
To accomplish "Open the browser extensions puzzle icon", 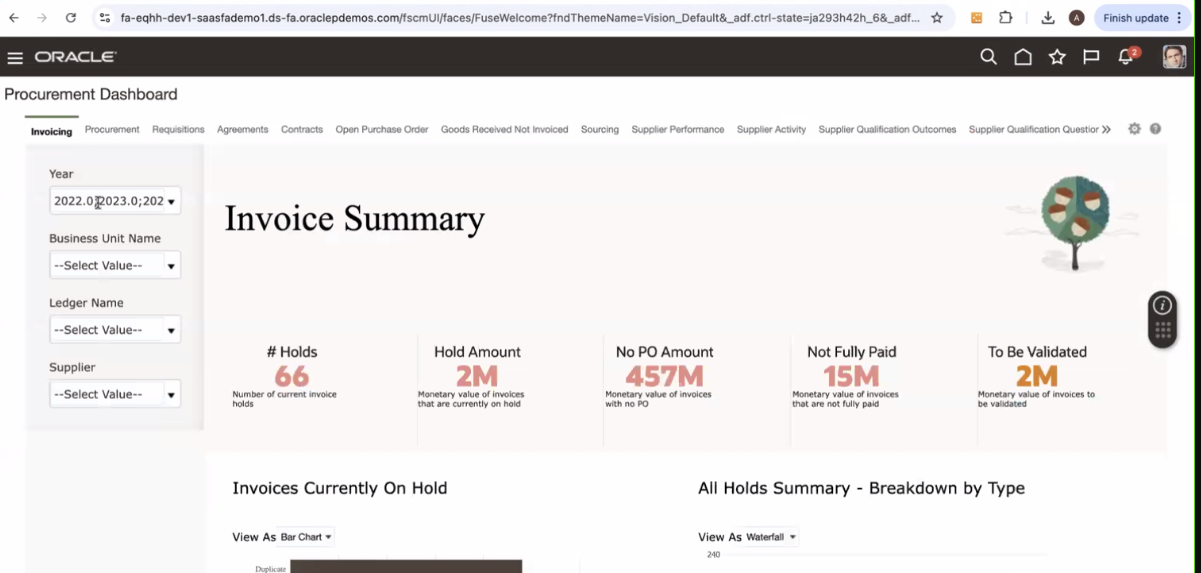I will coord(1006,18).
